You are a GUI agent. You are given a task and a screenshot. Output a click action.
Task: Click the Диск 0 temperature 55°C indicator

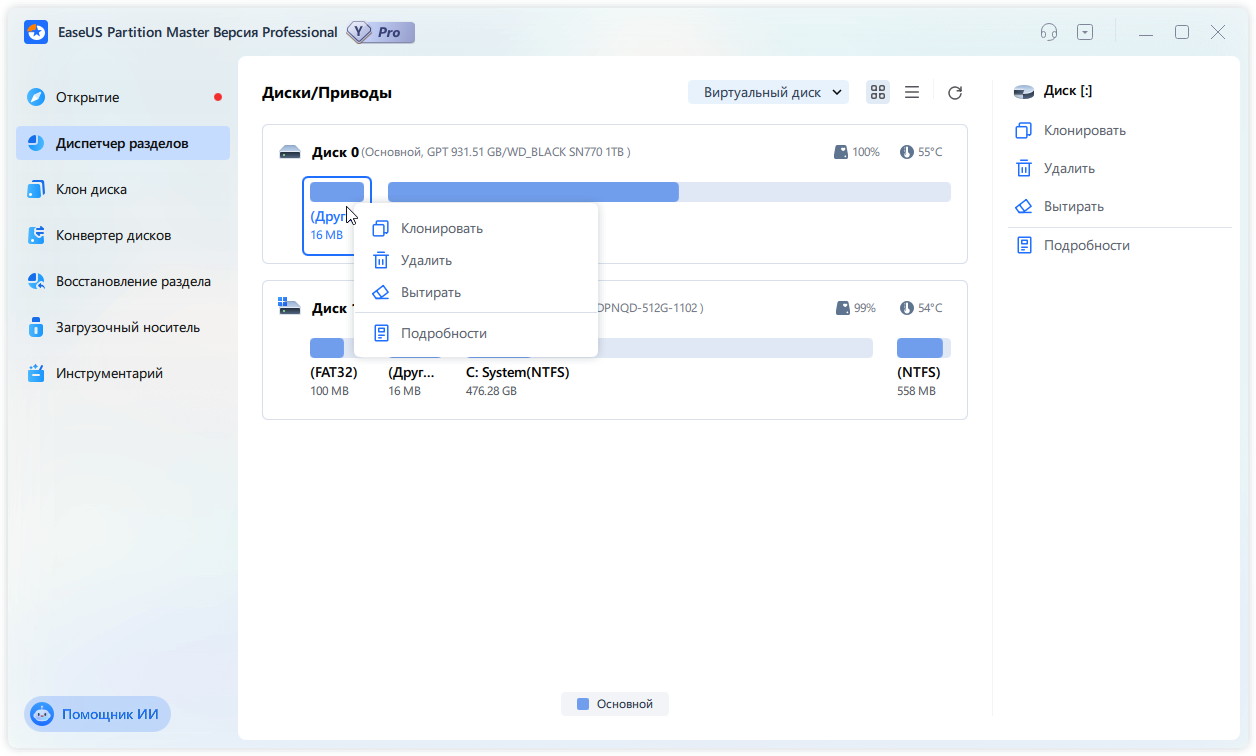pos(921,152)
